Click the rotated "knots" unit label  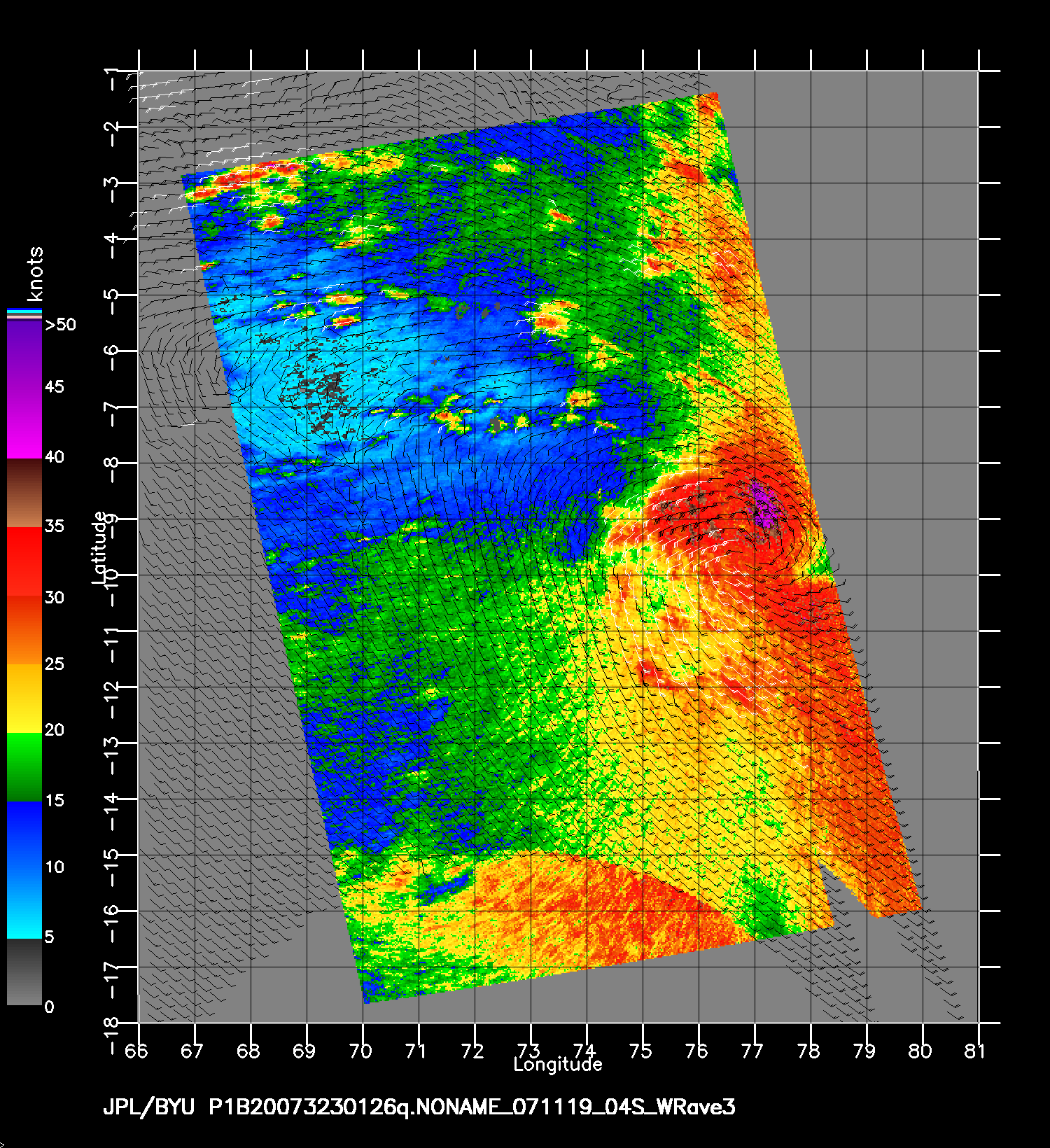[x=34, y=274]
